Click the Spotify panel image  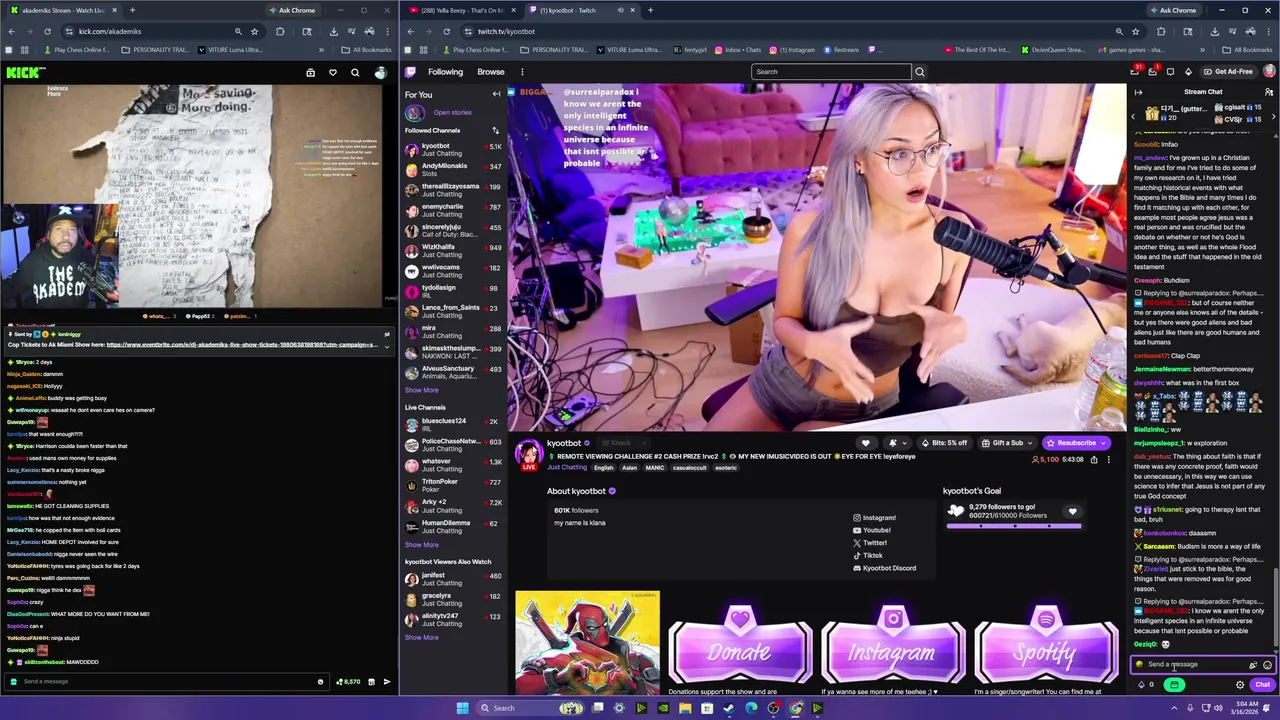[1046, 645]
